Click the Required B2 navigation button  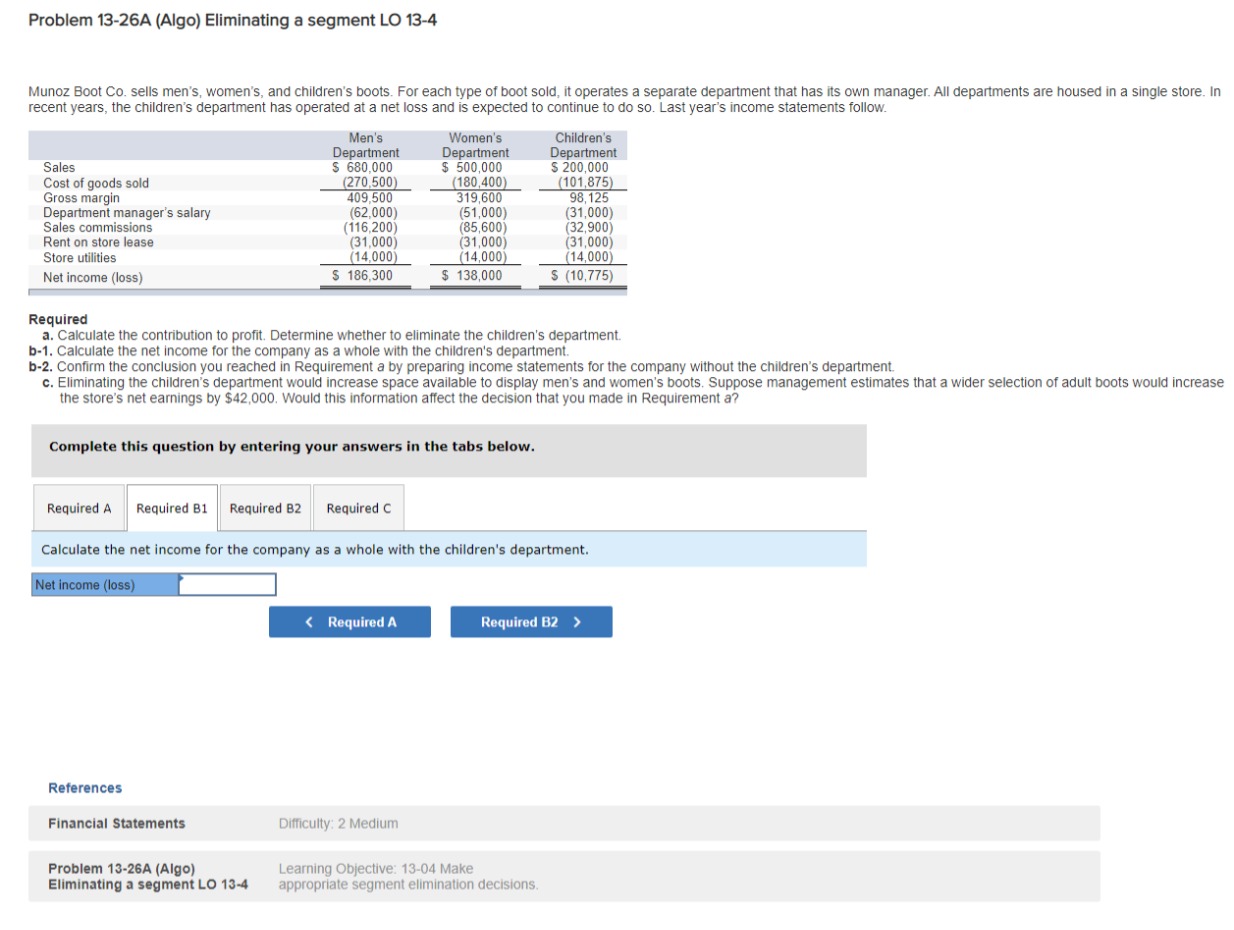point(530,621)
